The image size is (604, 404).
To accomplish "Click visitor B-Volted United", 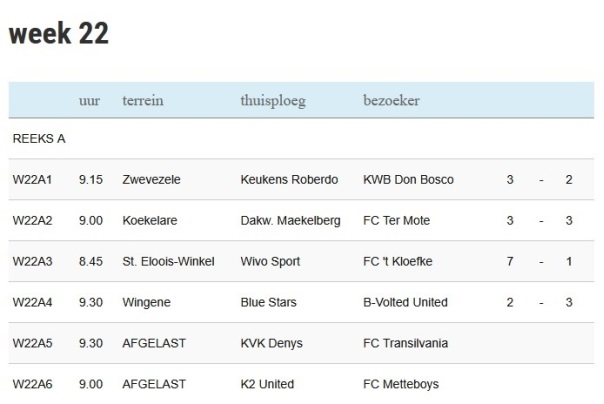I will [405, 302].
